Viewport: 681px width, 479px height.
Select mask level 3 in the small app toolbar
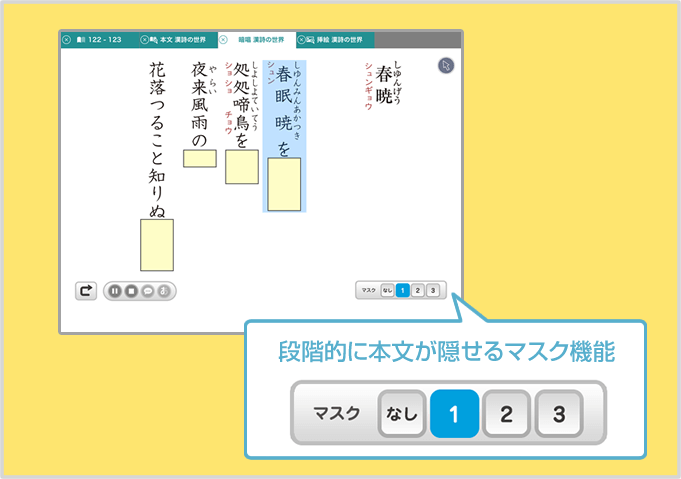point(433,290)
